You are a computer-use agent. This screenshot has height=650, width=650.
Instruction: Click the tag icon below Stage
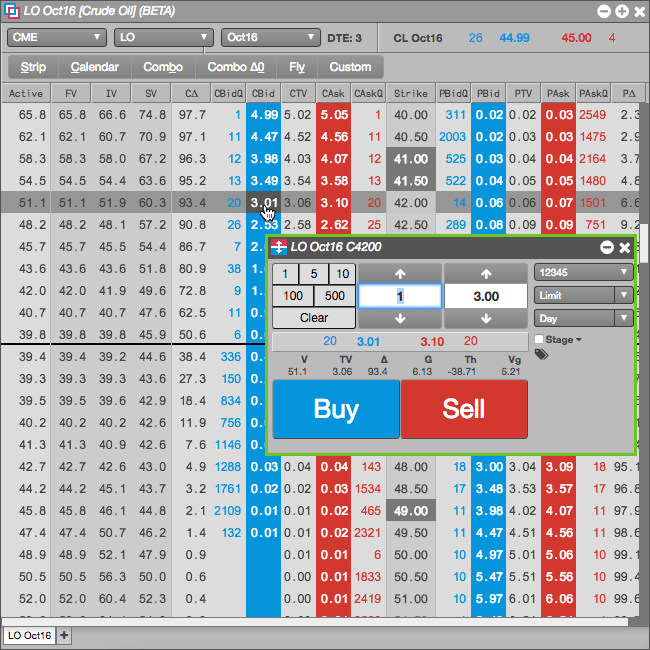541,354
